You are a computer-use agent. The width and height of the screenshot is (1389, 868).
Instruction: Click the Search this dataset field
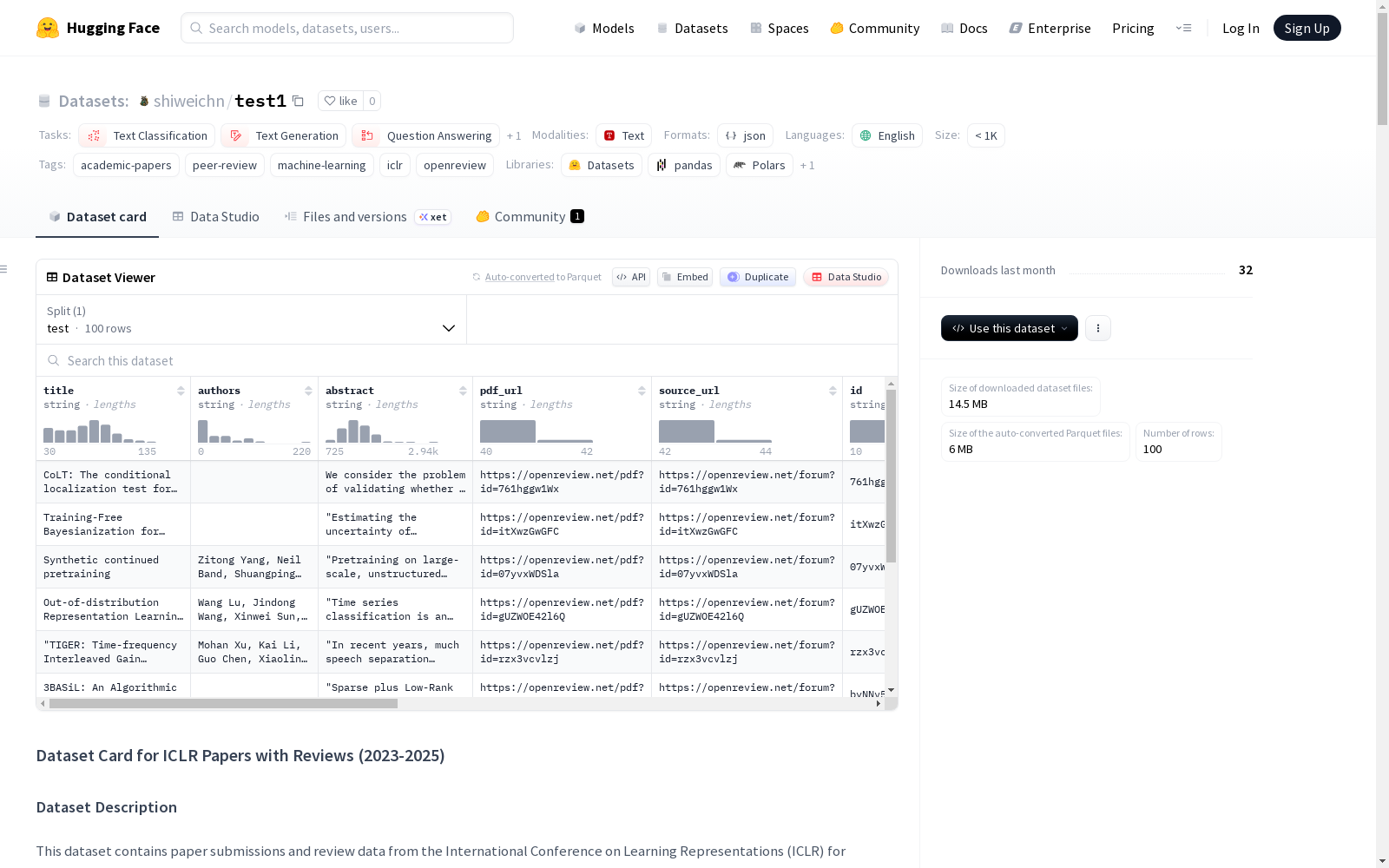pos(467,360)
